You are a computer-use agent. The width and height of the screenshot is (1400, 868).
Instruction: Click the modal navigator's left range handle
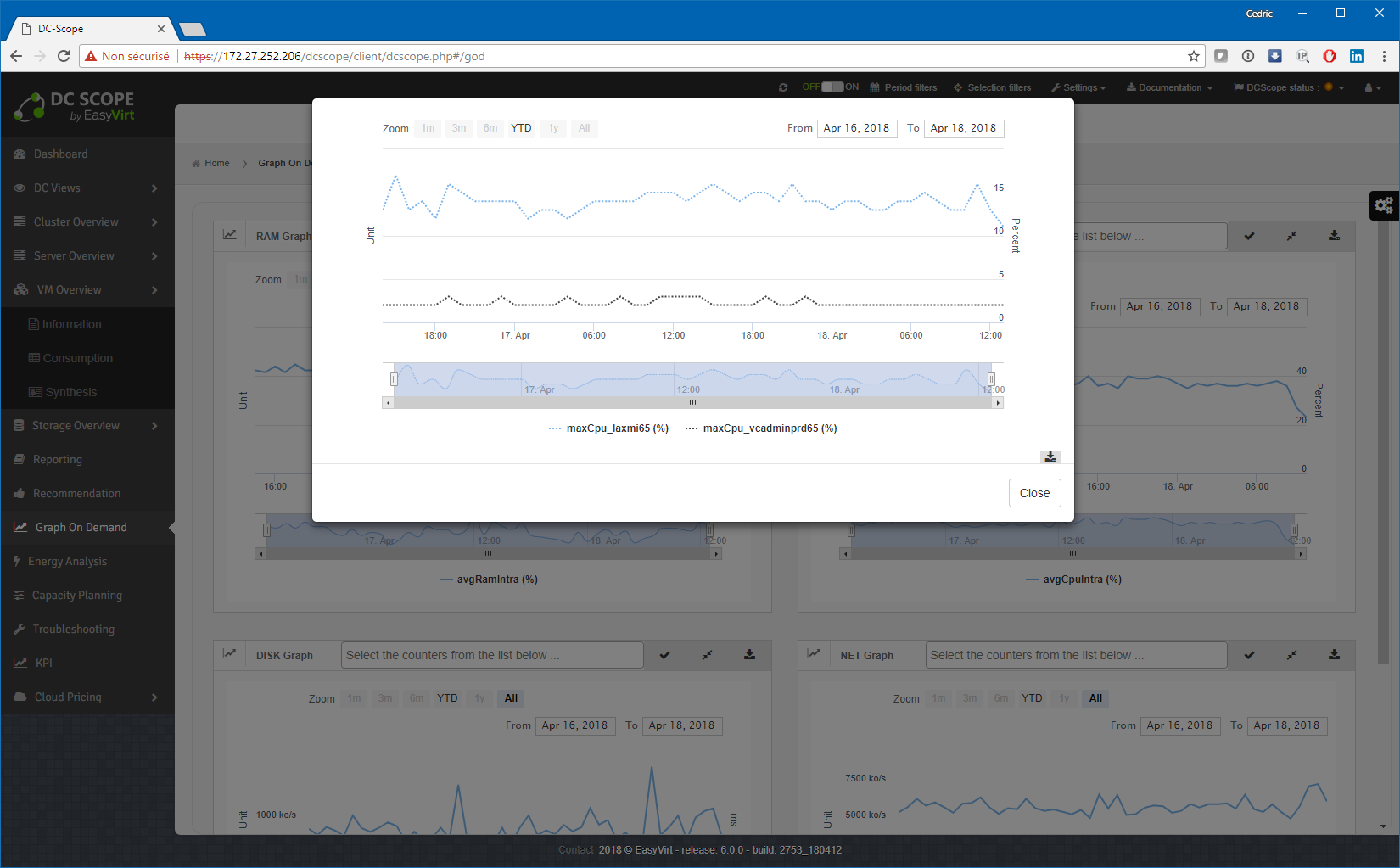tap(394, 379)
